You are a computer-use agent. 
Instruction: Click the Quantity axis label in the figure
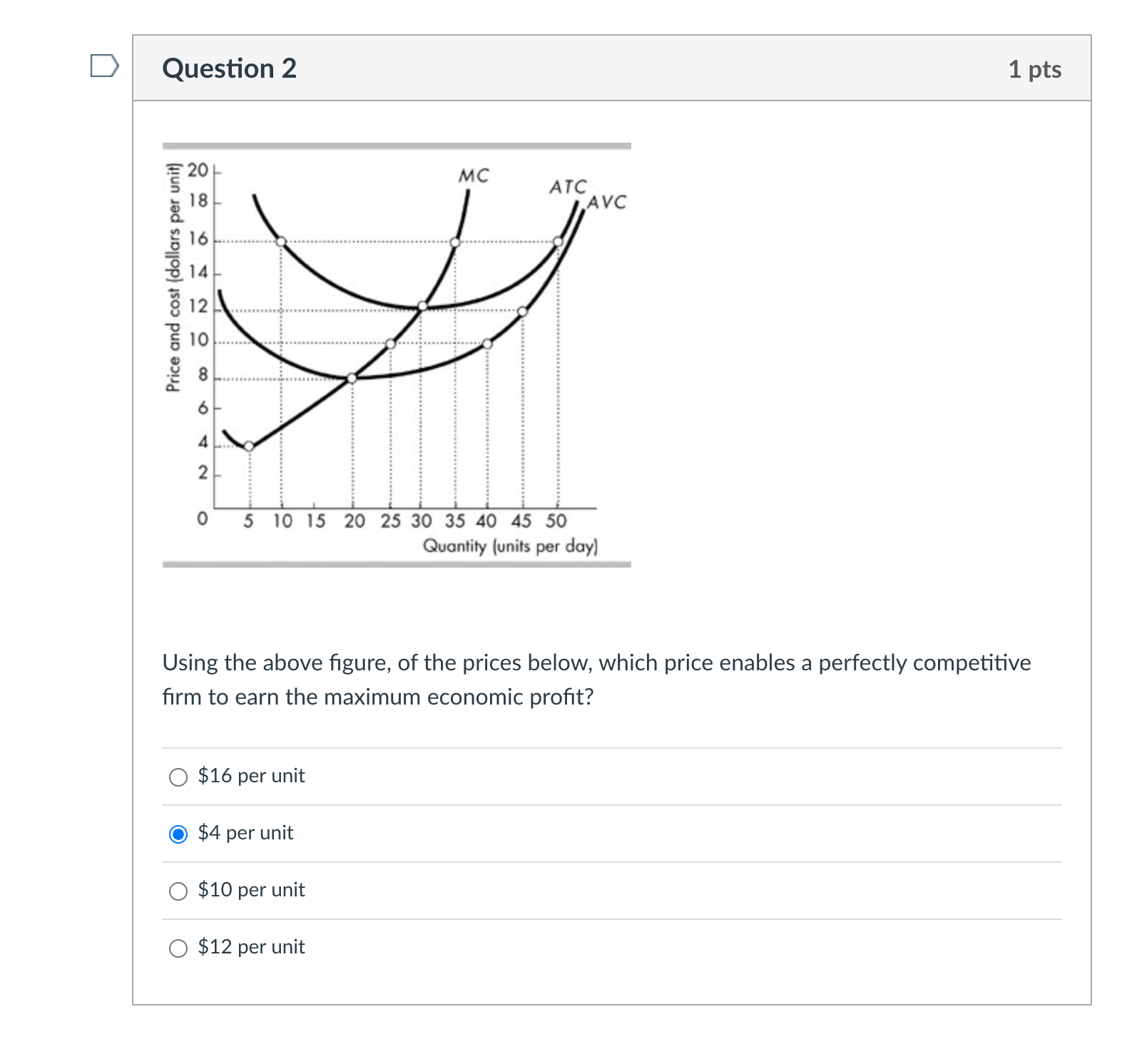(510, 546)
